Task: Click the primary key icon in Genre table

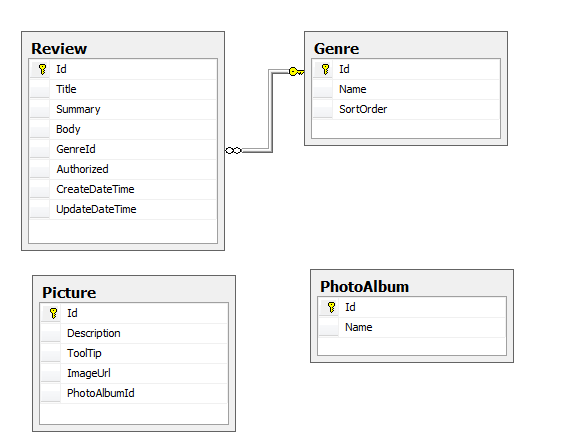Action: click(325, 69)
